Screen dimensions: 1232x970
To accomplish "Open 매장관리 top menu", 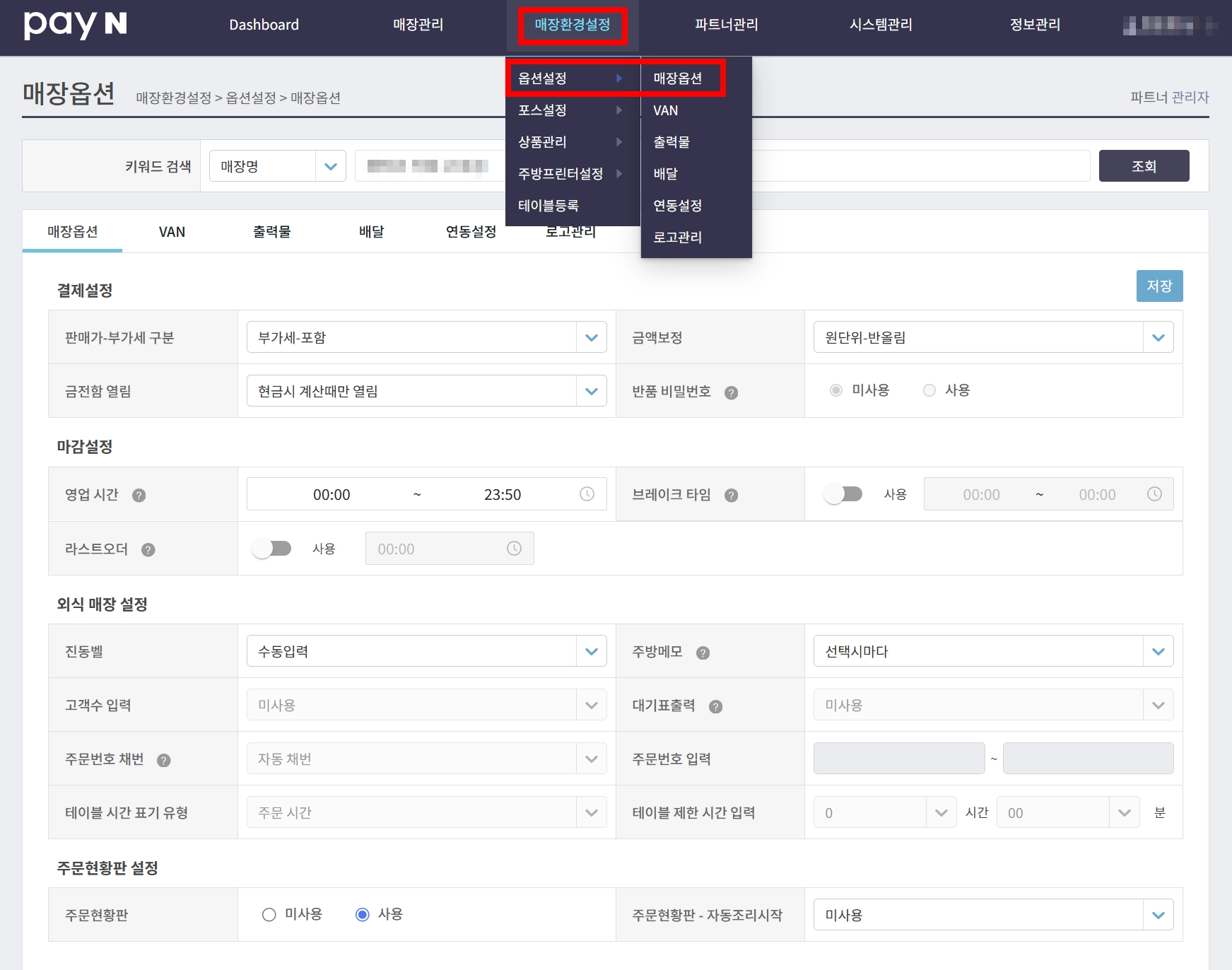I will click(x=418, y=25).
